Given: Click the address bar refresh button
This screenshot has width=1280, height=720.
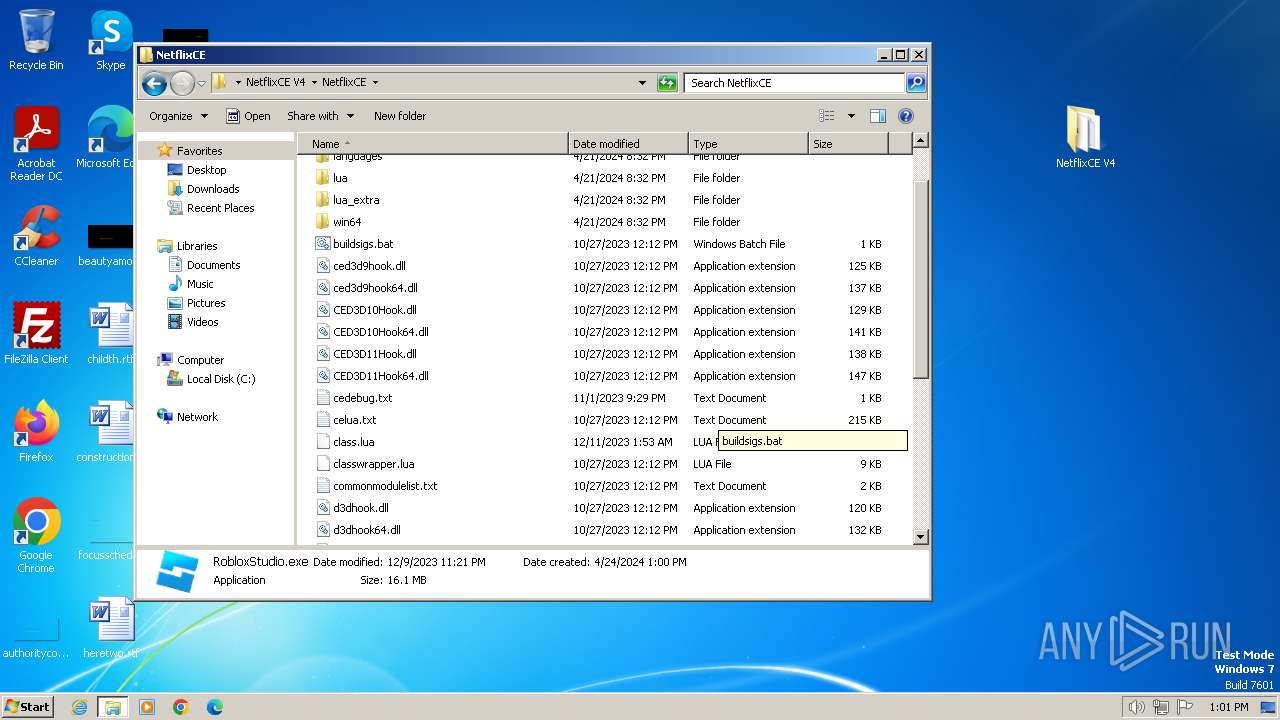Looking at the screenshot, I should pos(667,83).
